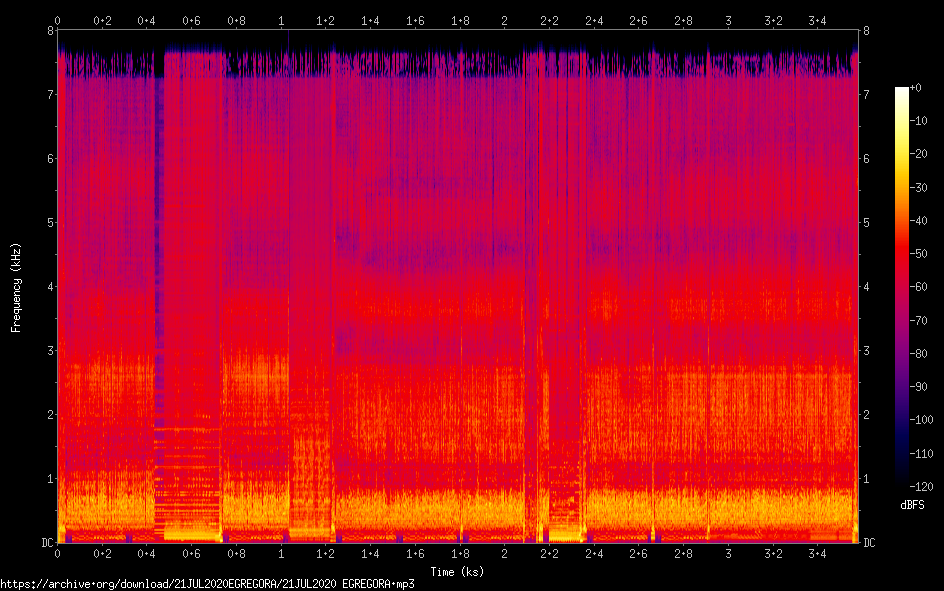The image size is (944, 591).
Task: Click the '3' tick on bottom time axis
Action: (728, 553)
